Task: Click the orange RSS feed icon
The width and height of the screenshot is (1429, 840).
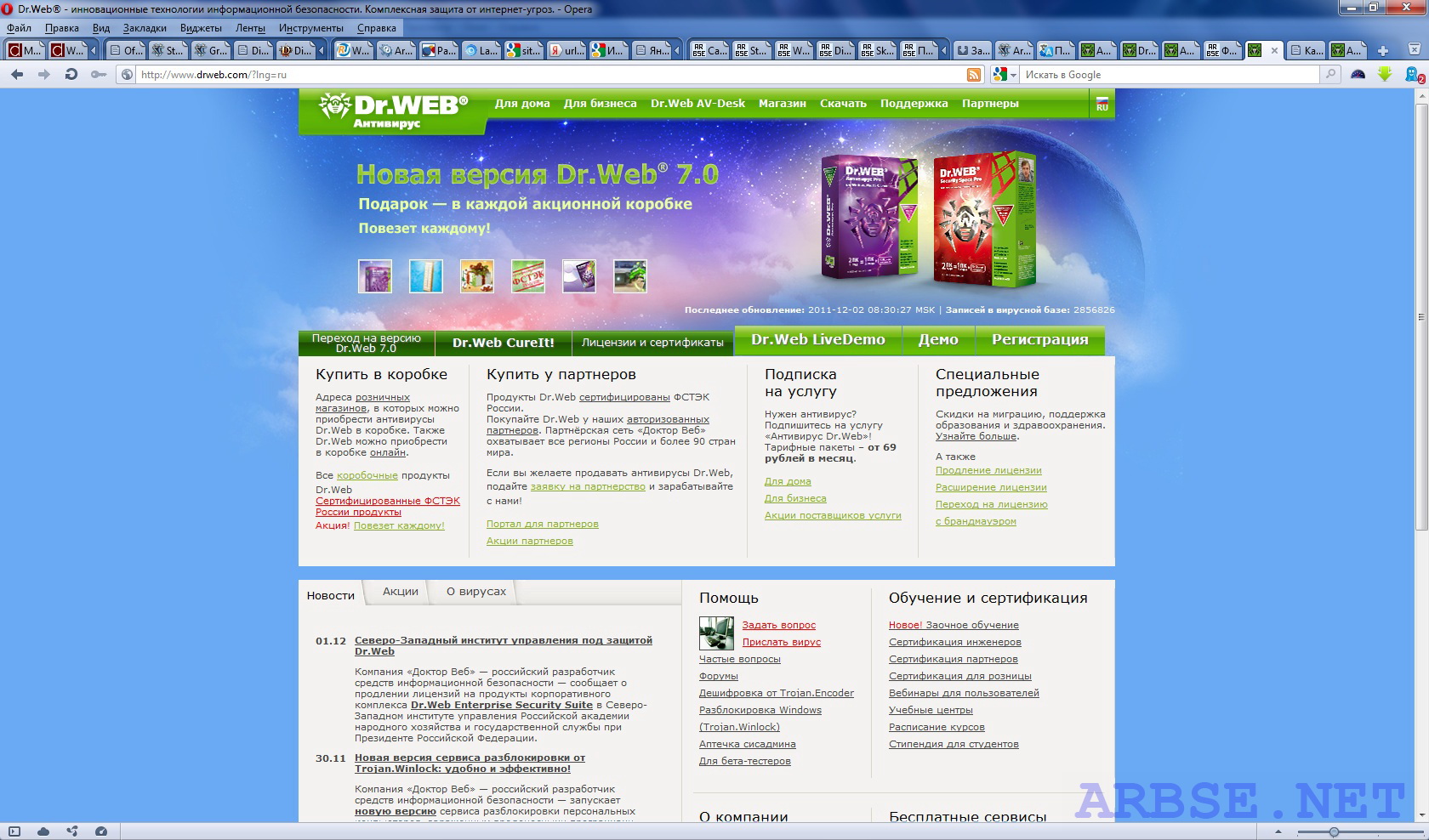Action: pos(974,75)
